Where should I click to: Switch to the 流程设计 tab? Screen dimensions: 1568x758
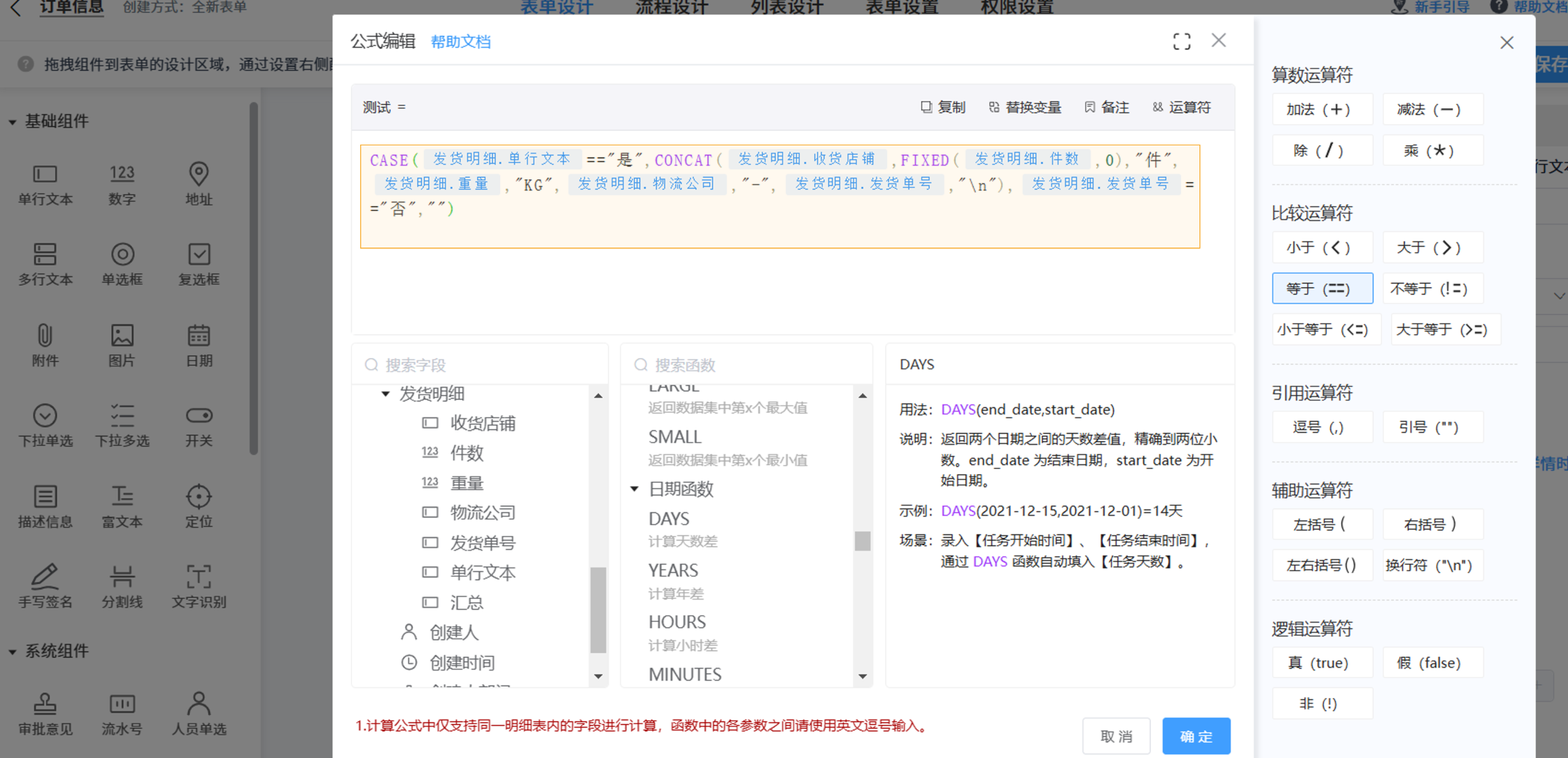pos(672,8)
